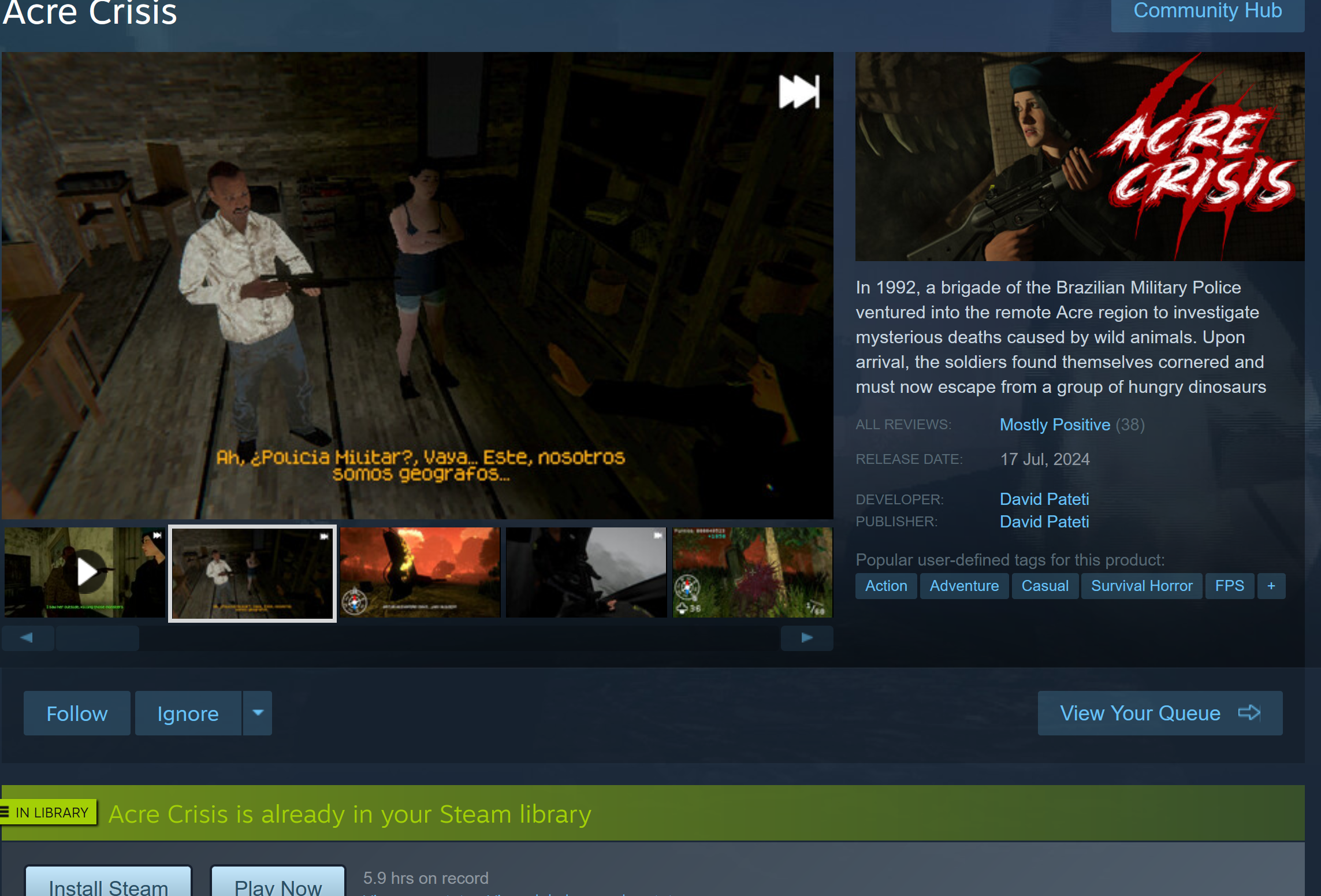Select the Survival Horror tag
Image resolution: width=1321 pixels, height=896 pixels.
coord(1141,586)
